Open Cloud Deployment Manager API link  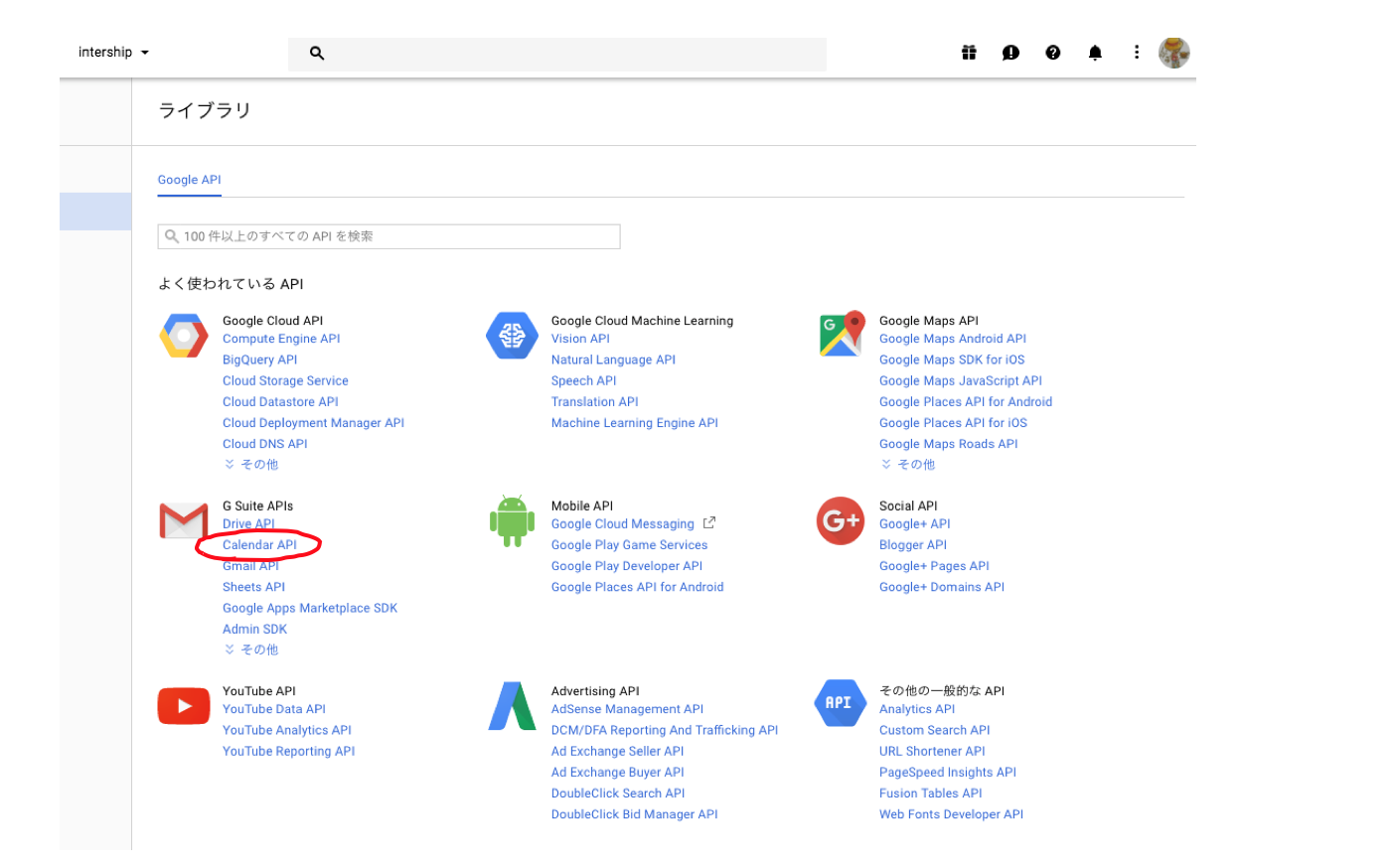313,423
